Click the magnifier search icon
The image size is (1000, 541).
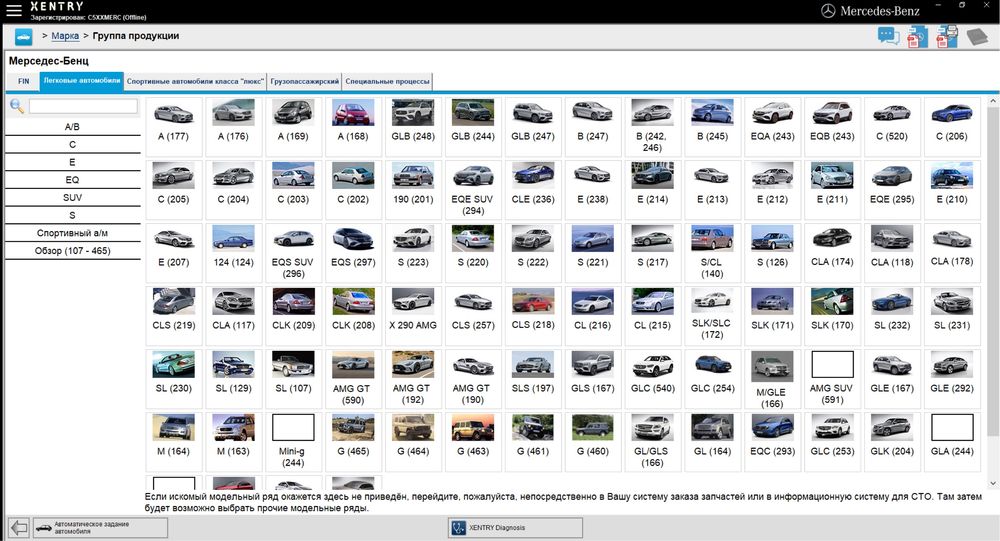[x=17, y=107]
